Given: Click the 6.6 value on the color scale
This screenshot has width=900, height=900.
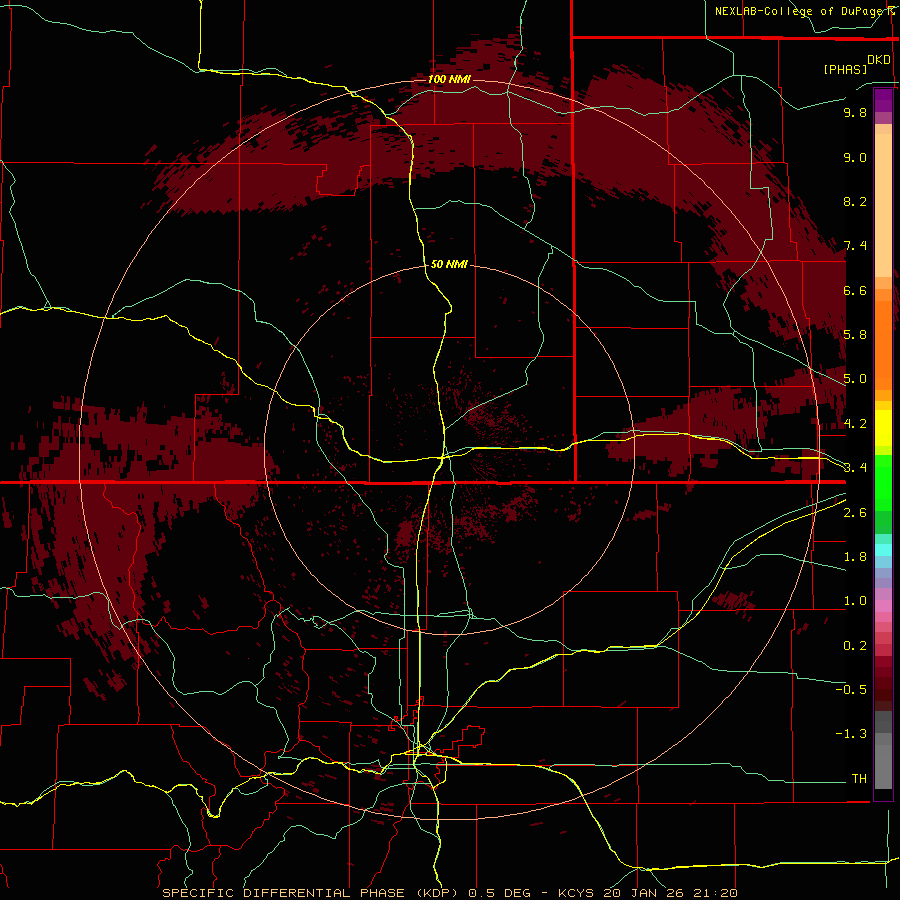Looking at the screenshot, I should [x=855, y=290].
